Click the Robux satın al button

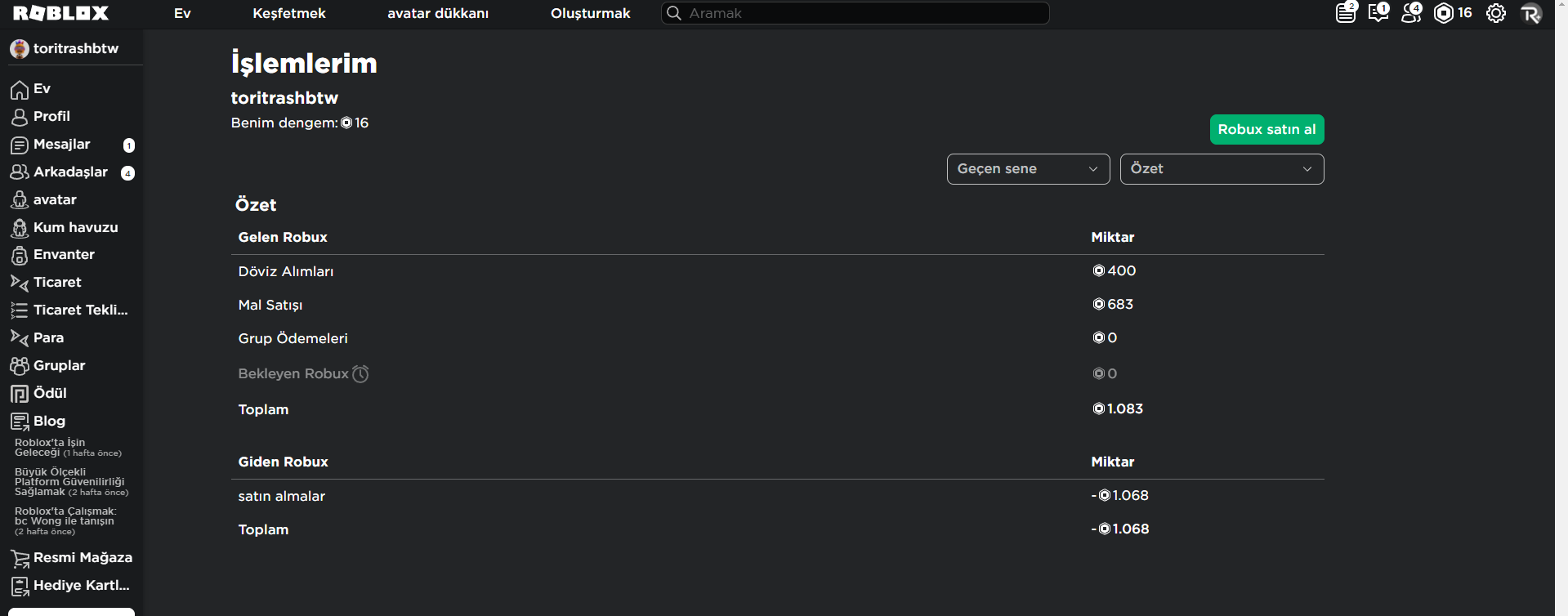click(x=1266, y=129)
